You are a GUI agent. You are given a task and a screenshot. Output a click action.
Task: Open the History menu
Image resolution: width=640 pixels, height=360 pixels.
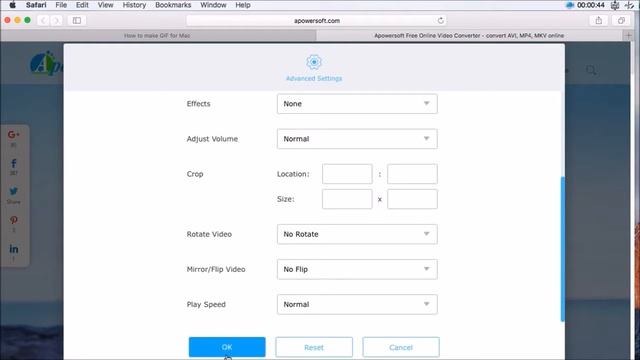tap(134, 5)
